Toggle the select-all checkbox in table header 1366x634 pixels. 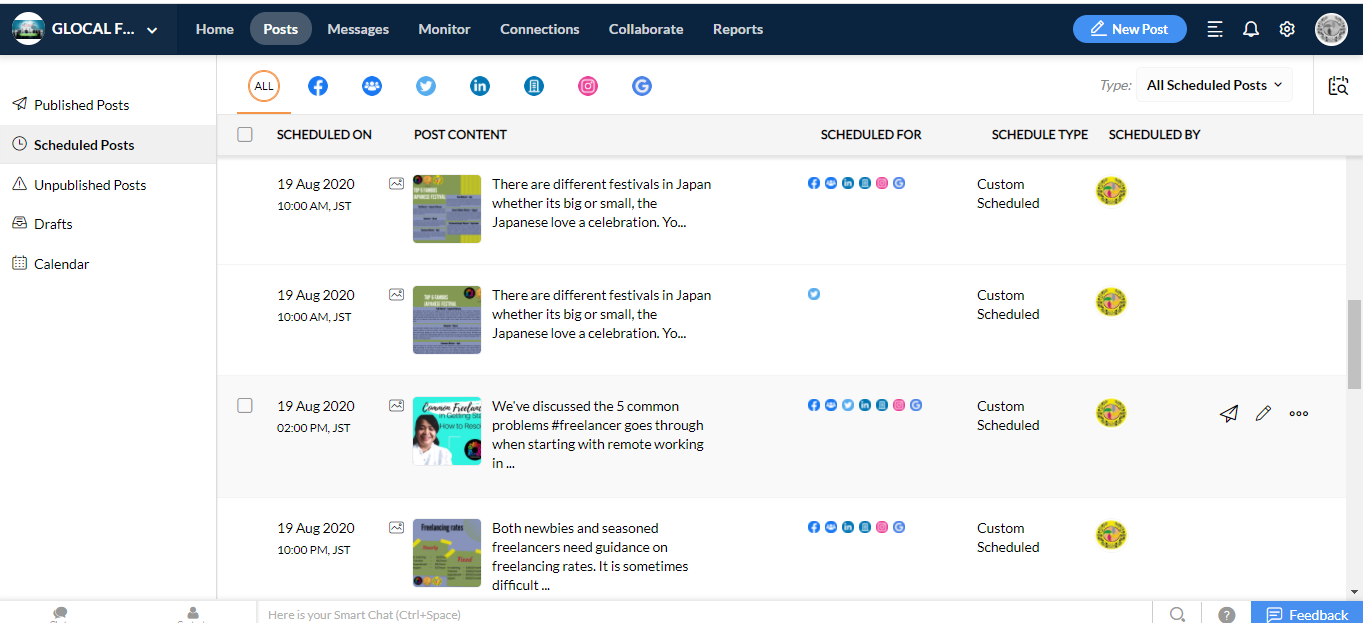245,135
